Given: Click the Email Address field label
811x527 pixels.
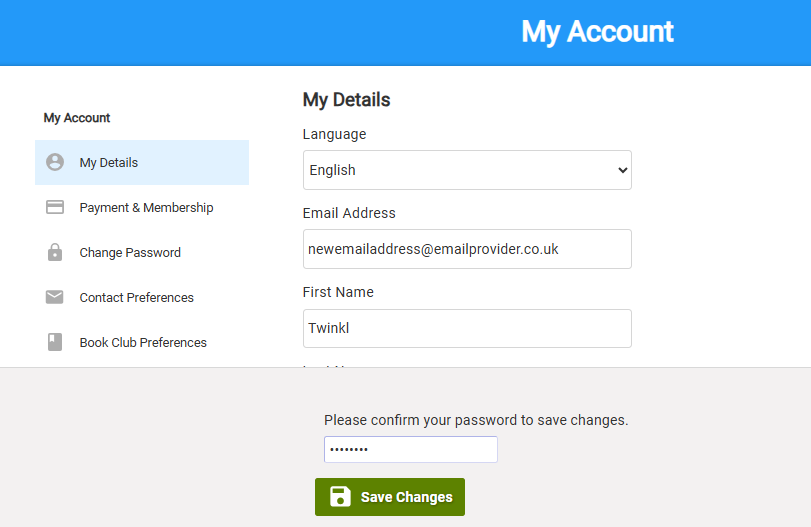Looking at the screenshot, I should pos(349,213).
